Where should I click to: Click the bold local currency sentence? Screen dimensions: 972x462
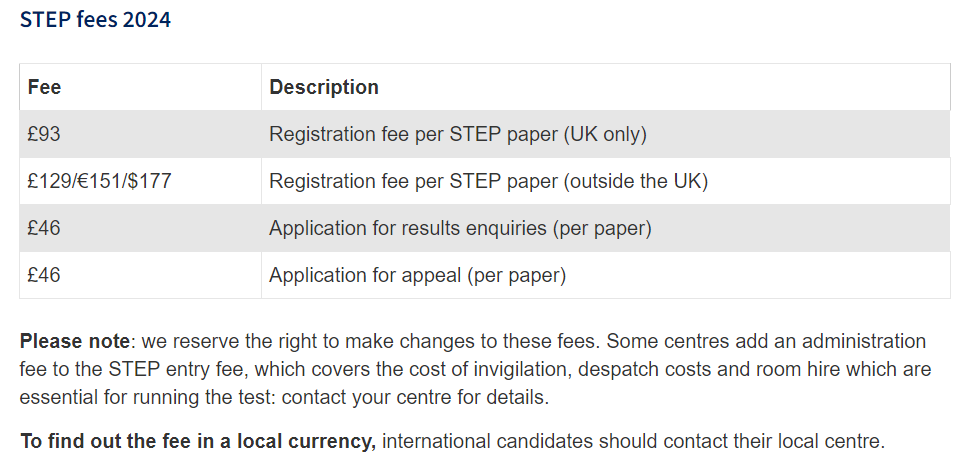(198, 442)
